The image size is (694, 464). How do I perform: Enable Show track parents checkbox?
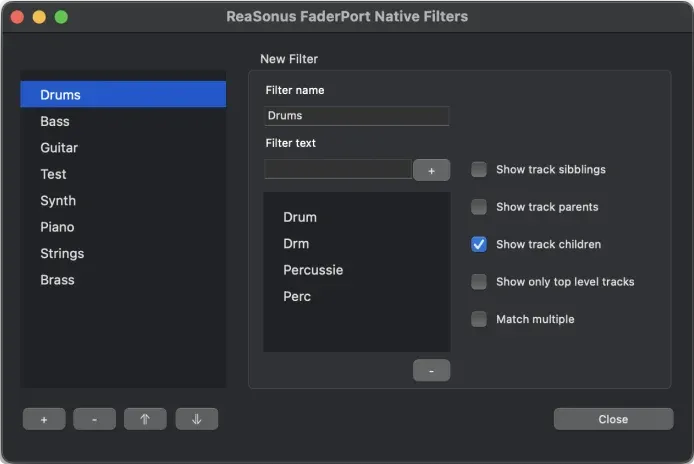479,207
